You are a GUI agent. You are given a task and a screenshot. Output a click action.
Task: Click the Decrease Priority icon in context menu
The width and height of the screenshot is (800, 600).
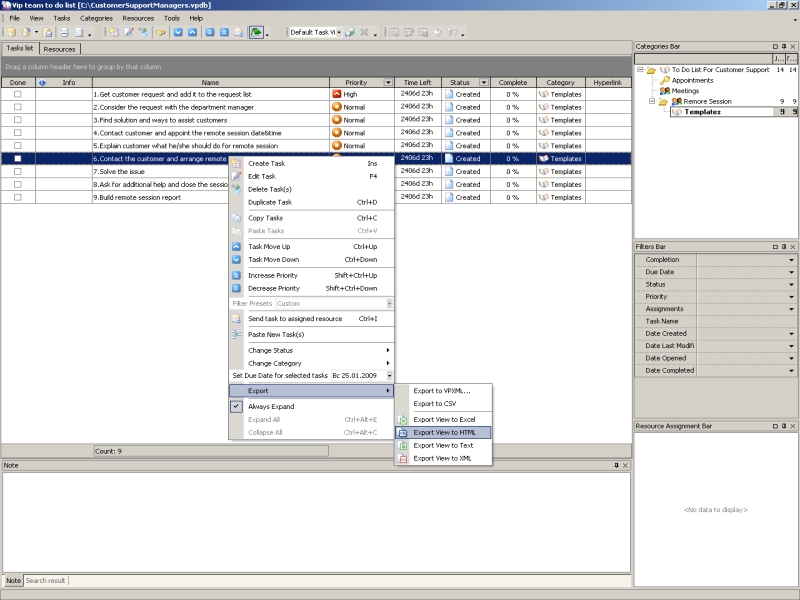coord(237,288)
